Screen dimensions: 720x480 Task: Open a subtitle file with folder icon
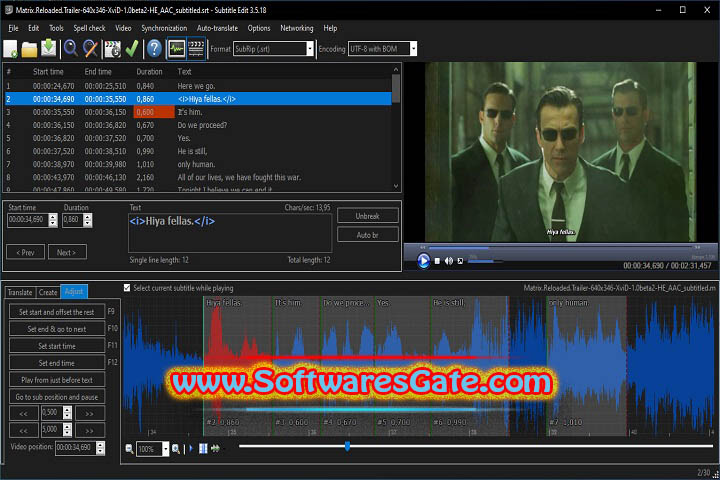point(29,49)
